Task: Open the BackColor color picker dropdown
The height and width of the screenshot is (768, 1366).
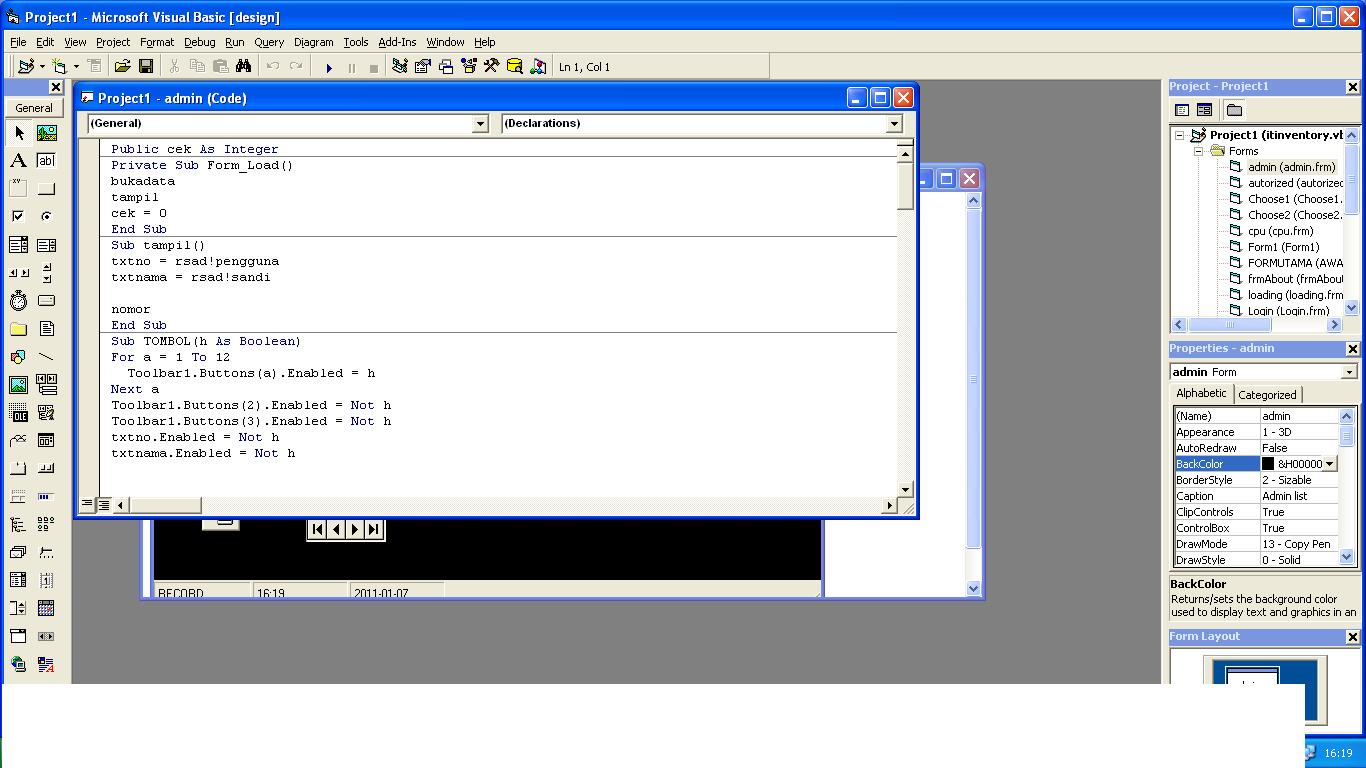Action: [x=1327, y=463]
